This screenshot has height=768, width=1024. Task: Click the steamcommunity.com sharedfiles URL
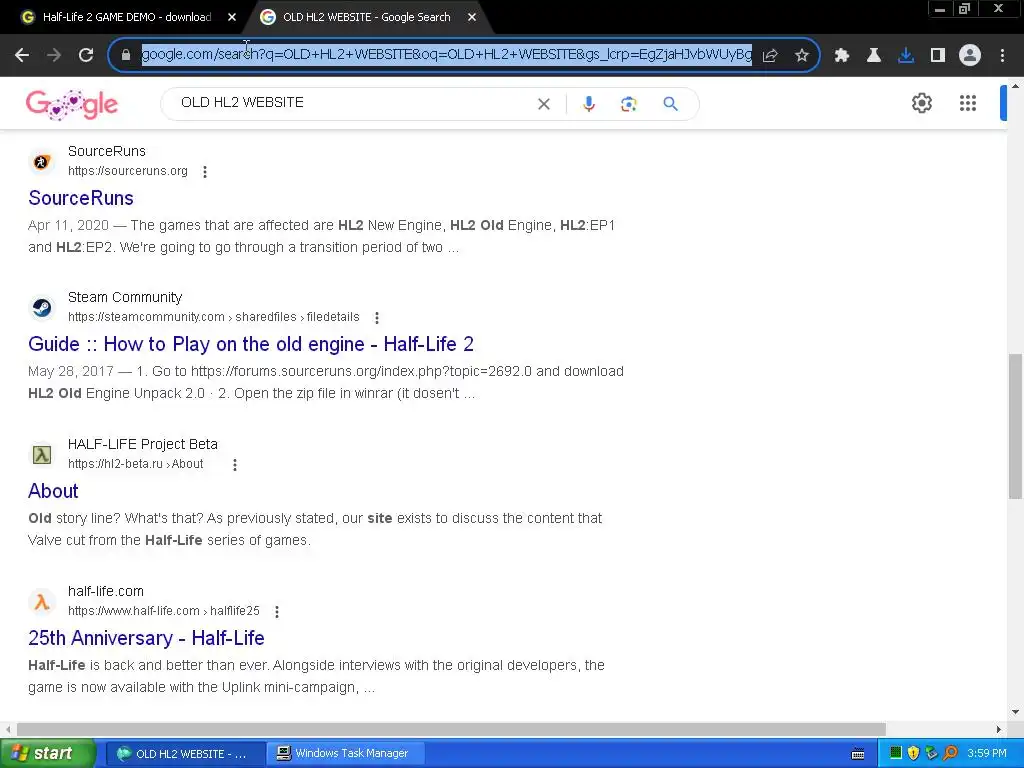tap(214, 317)
